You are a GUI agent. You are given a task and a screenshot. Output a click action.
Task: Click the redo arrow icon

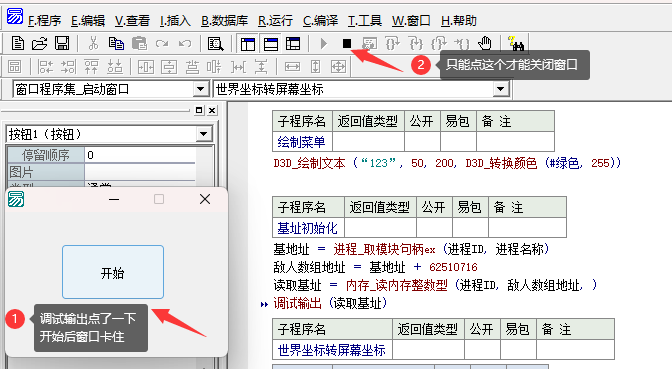[x=162, y=43]
